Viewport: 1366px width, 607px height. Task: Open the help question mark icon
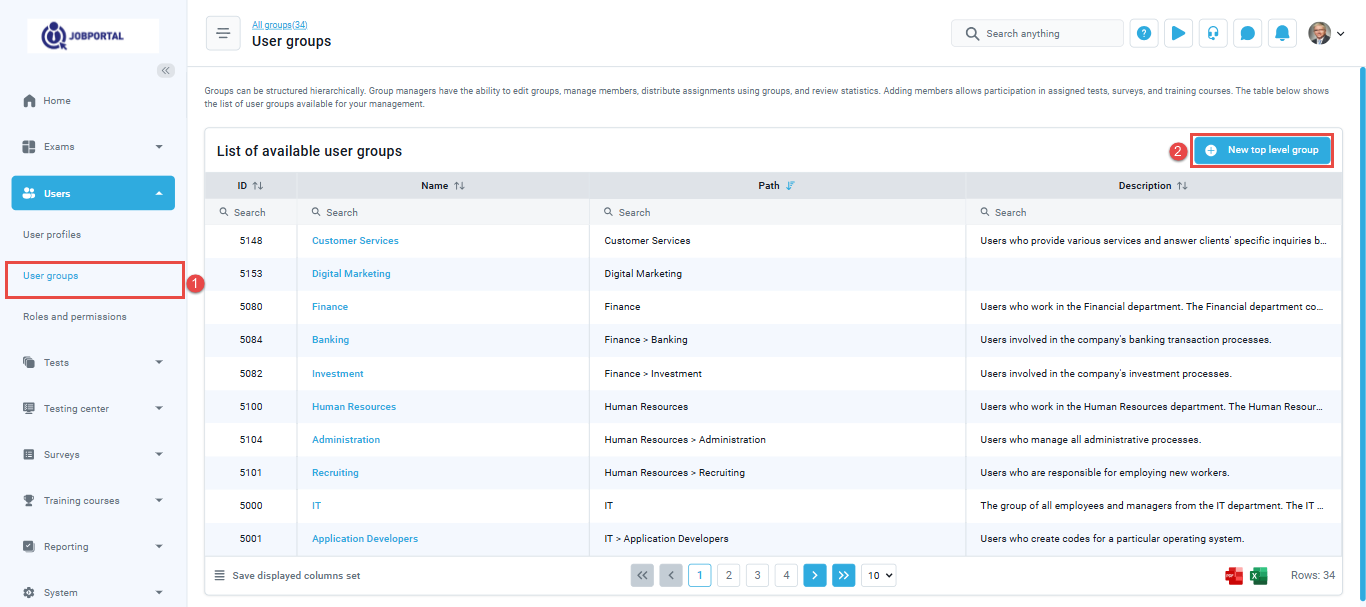pyautogui.click(x=1144, y=33)
